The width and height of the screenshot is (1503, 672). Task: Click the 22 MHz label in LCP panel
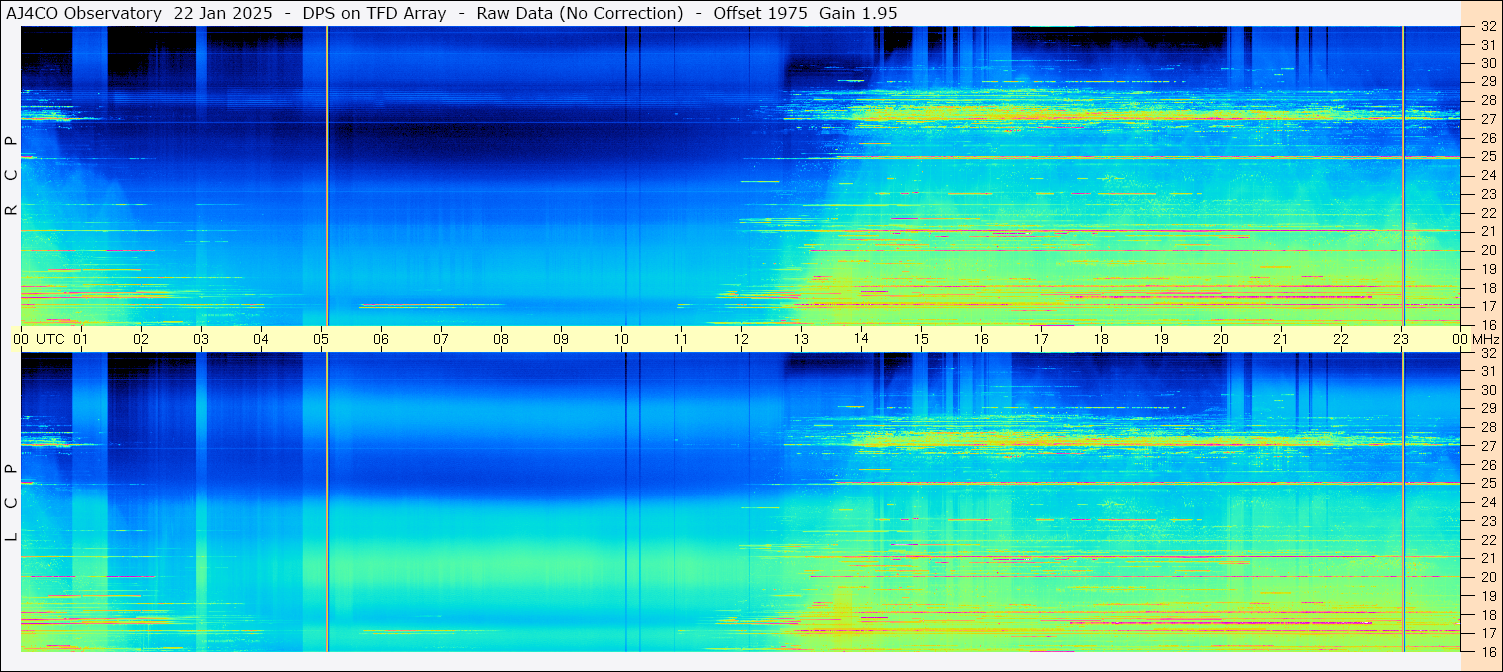[x=1487, y=539]
